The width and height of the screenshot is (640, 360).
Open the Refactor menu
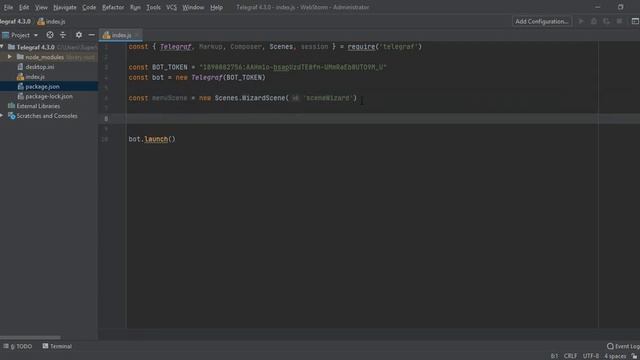[x=113, y=7]
